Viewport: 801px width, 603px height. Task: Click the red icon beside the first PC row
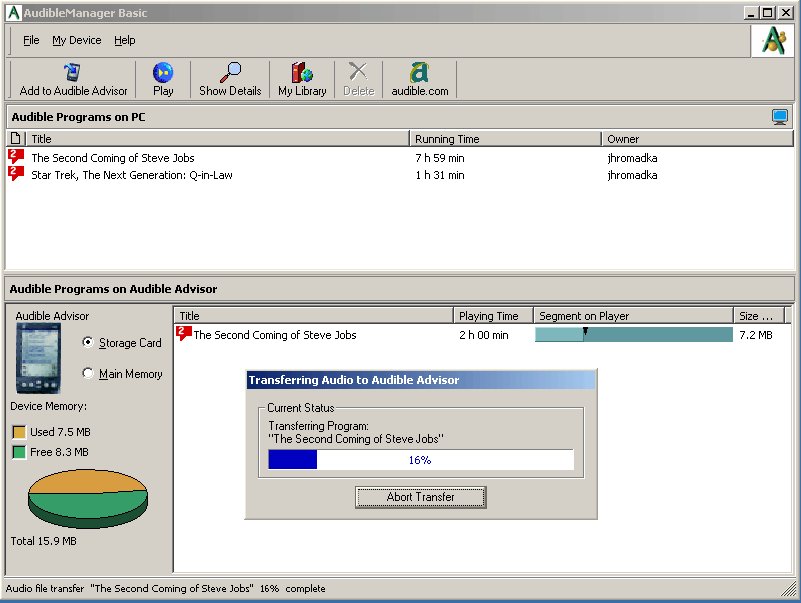click(16, 156)
